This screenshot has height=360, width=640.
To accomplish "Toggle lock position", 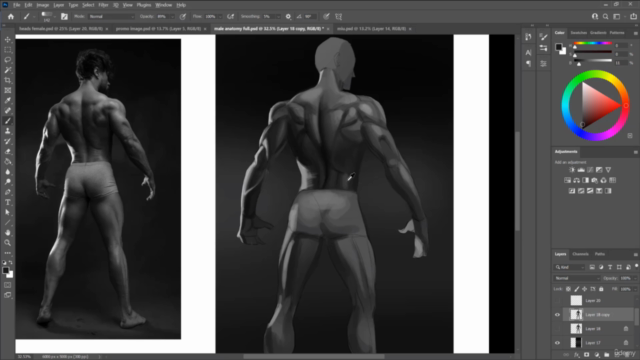I will click(x=584, y=289).
